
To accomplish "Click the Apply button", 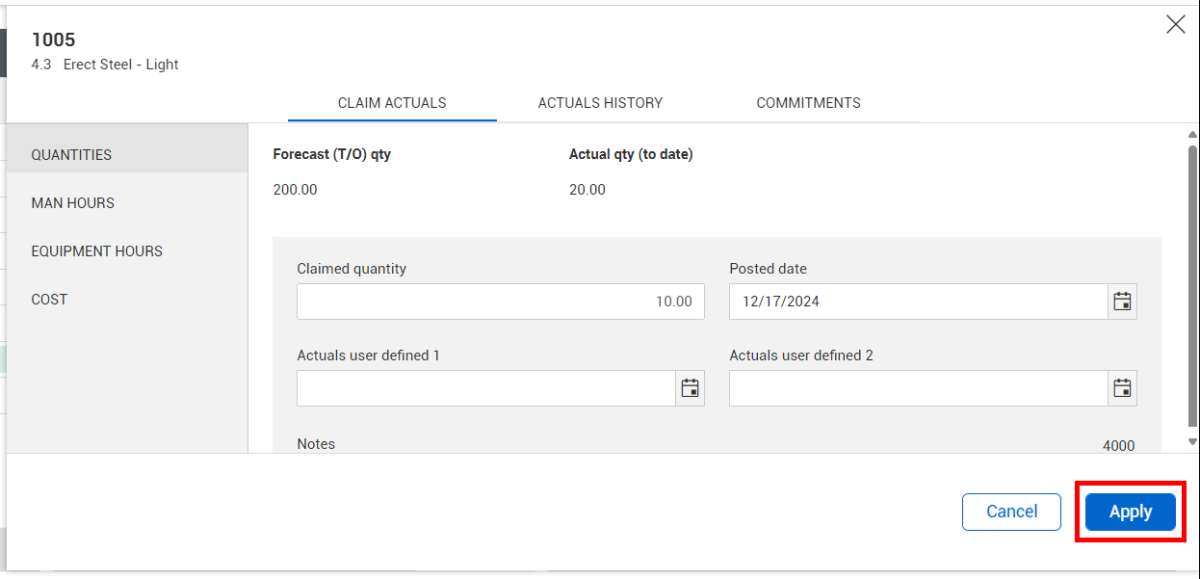I will 1131,512.
